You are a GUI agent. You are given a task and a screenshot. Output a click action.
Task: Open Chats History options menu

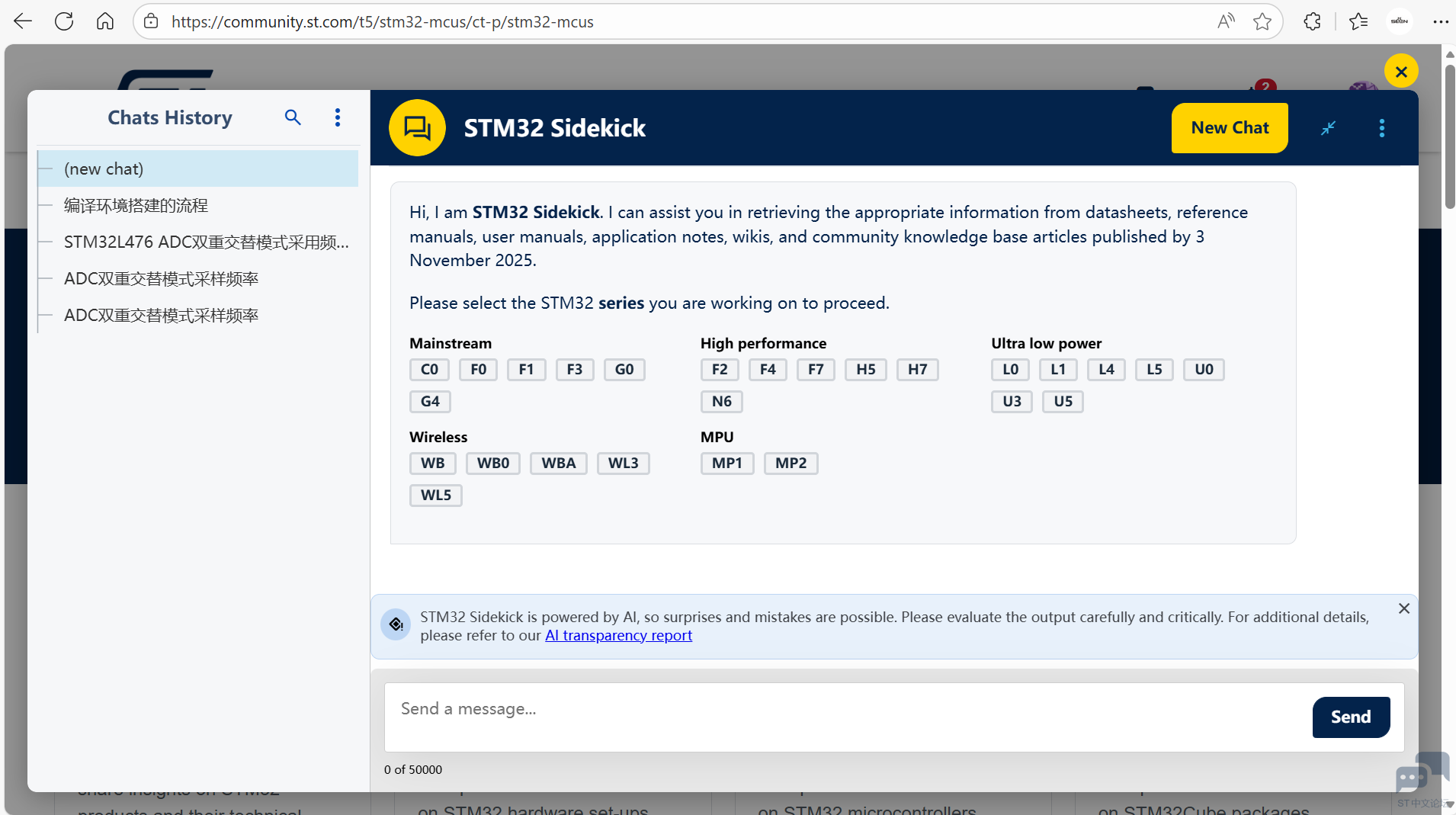click(338, 117)
